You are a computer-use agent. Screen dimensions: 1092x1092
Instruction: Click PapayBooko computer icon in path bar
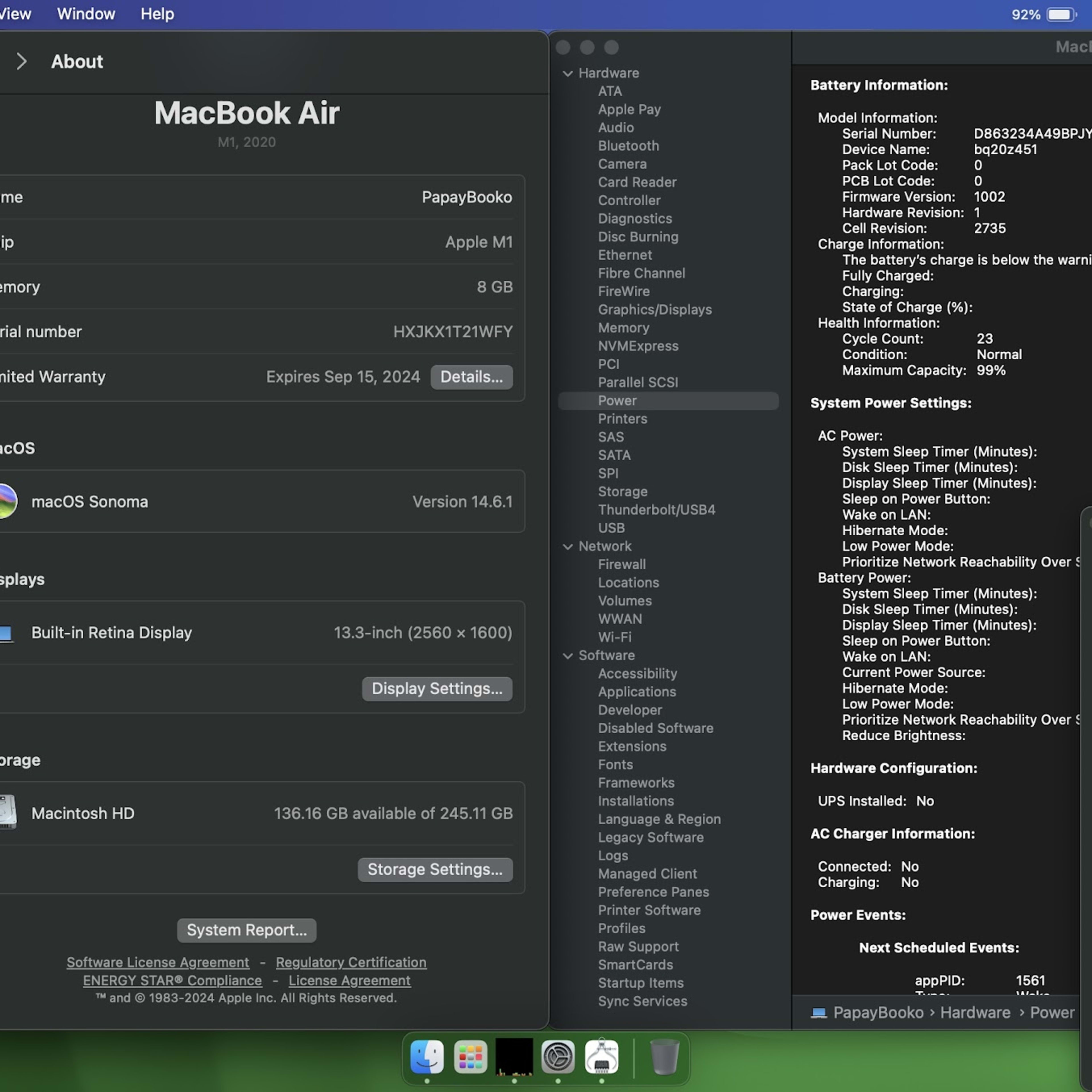point(818,1013)
